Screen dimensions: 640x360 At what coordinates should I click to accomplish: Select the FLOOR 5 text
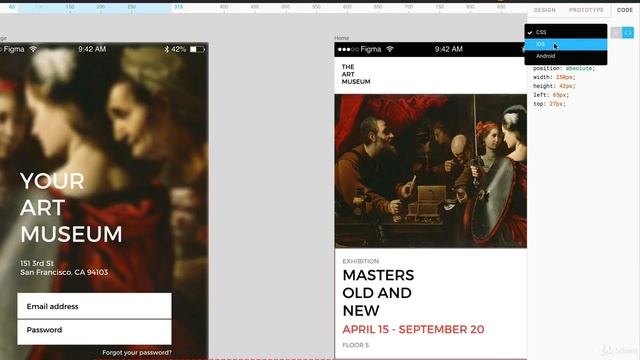[356, 345]
